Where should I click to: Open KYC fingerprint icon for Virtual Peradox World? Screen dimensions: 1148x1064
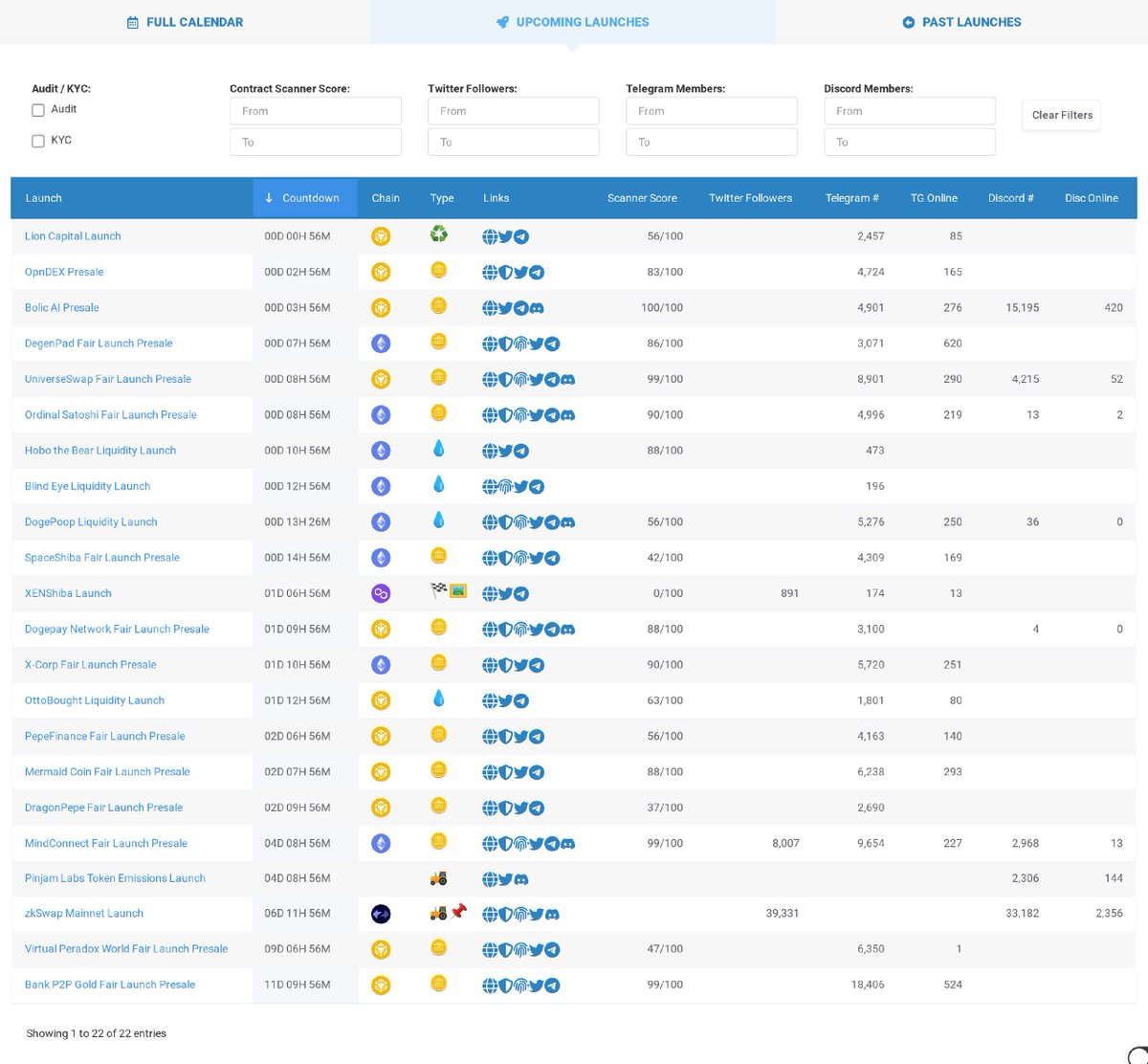coord(520,949)
